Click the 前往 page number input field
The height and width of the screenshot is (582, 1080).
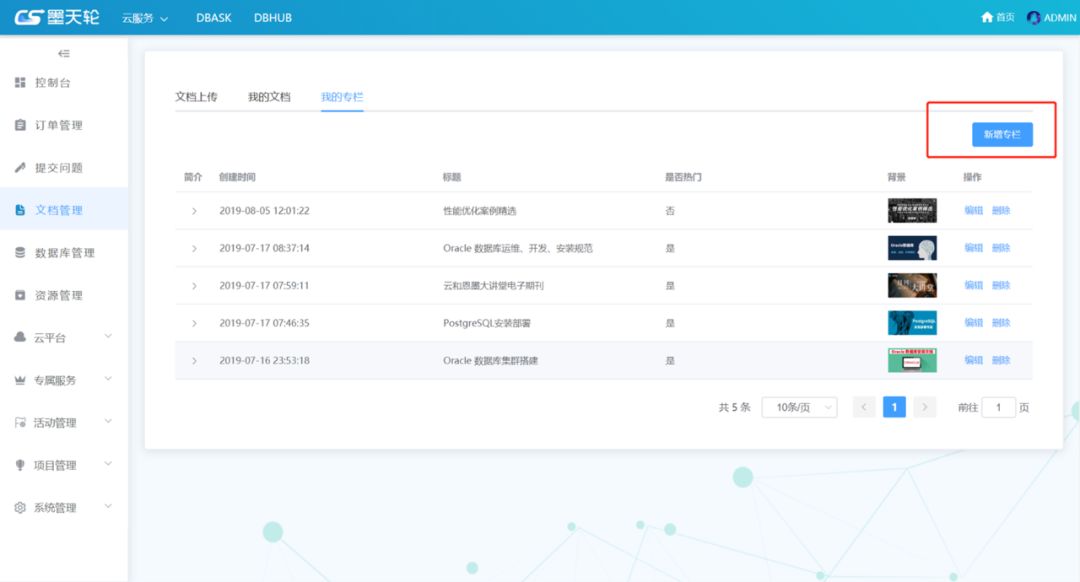pyautogui.click(x=998, y=407)
